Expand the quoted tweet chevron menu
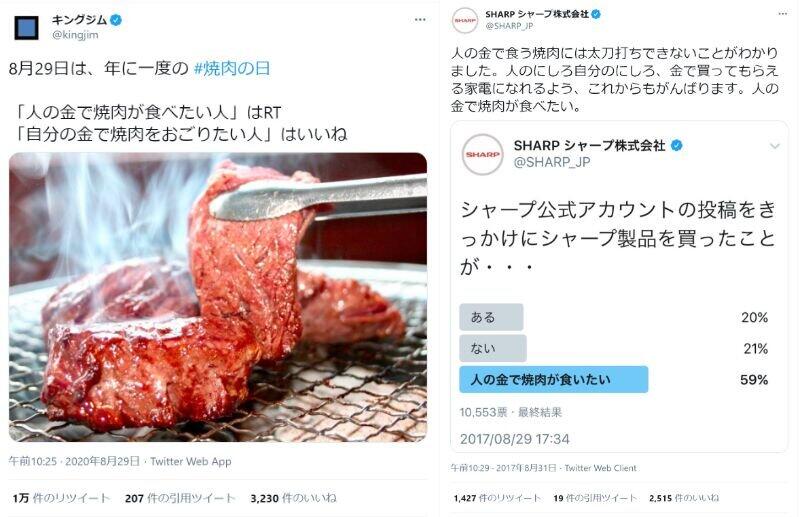The height and width of the screenshot is (517, 800). pos(774,146)
